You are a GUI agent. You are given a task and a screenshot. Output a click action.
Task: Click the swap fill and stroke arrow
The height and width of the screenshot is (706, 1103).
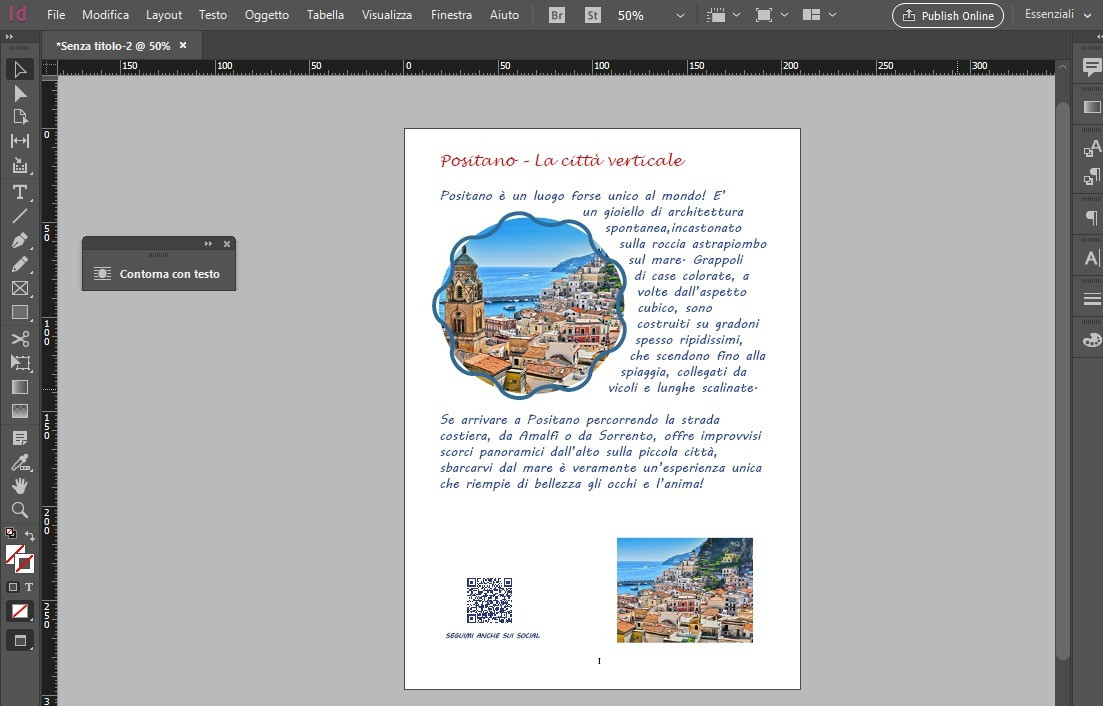point(30,535)
